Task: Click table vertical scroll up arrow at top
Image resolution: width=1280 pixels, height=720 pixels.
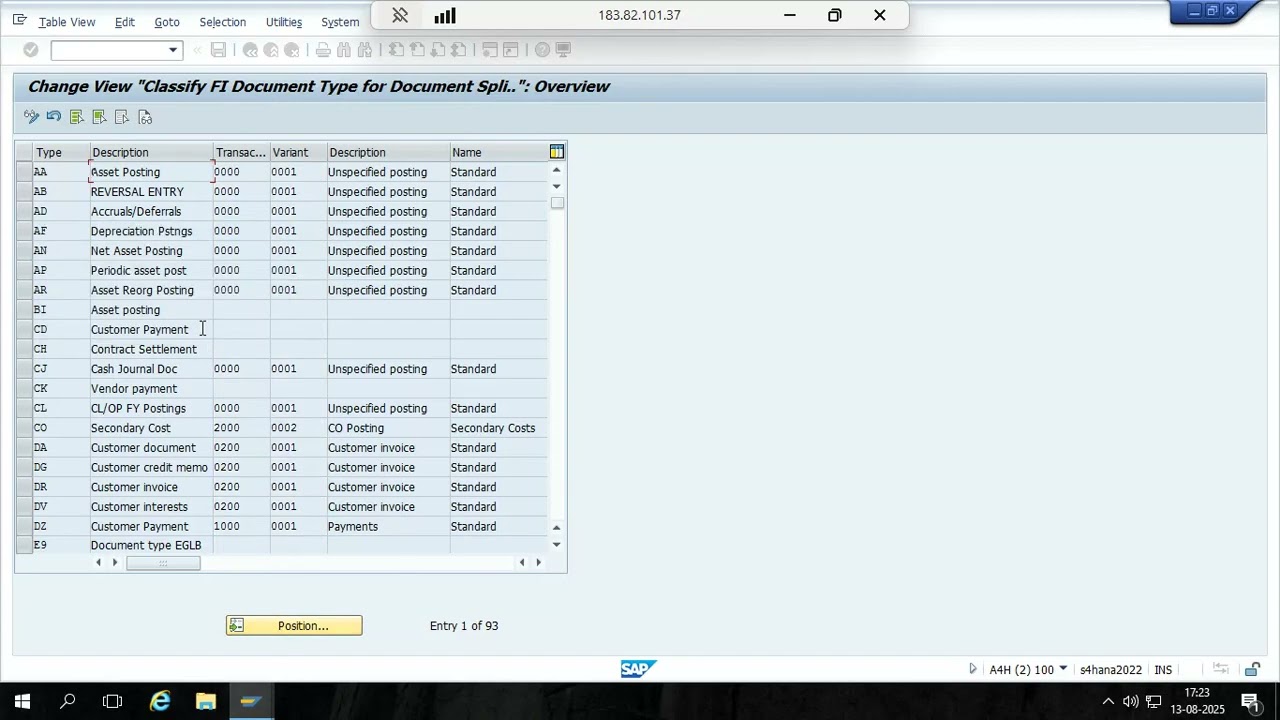Action: [557, 170]
